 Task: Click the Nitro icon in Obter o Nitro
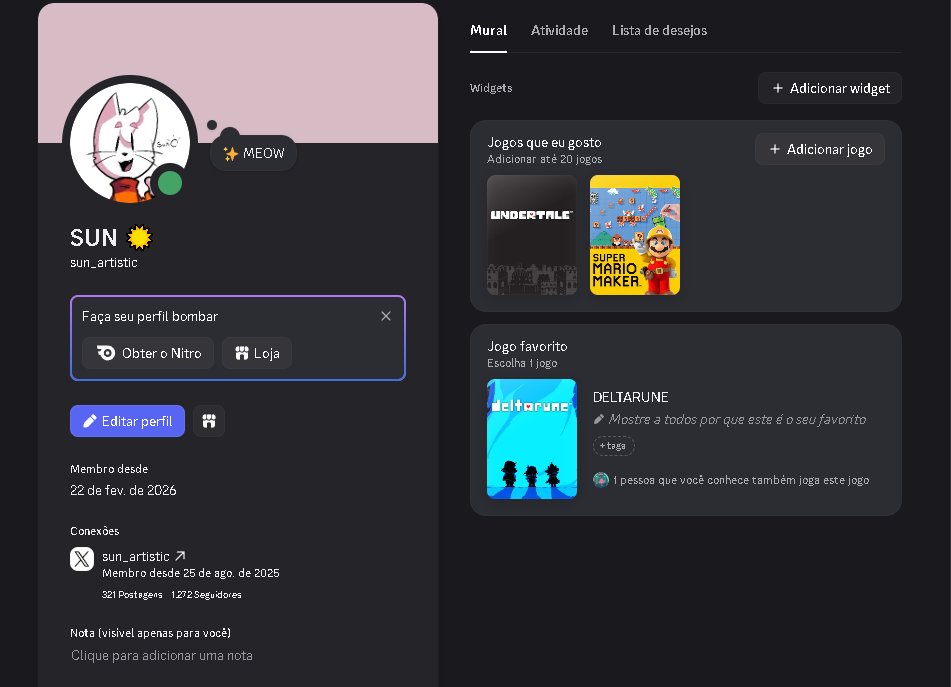[x=106, y=353]
